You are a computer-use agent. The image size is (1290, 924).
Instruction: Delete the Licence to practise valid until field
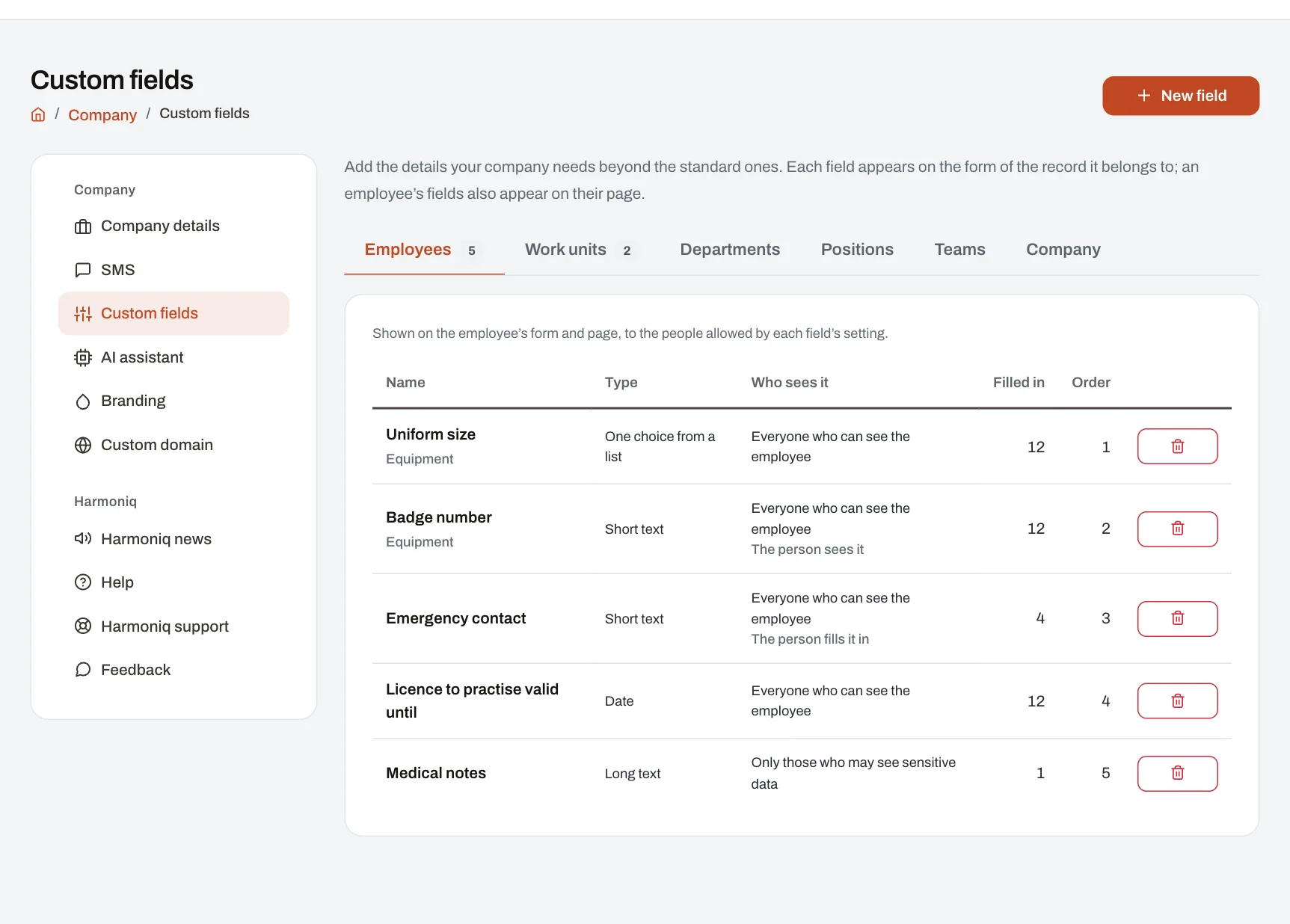click(1177, 700)
